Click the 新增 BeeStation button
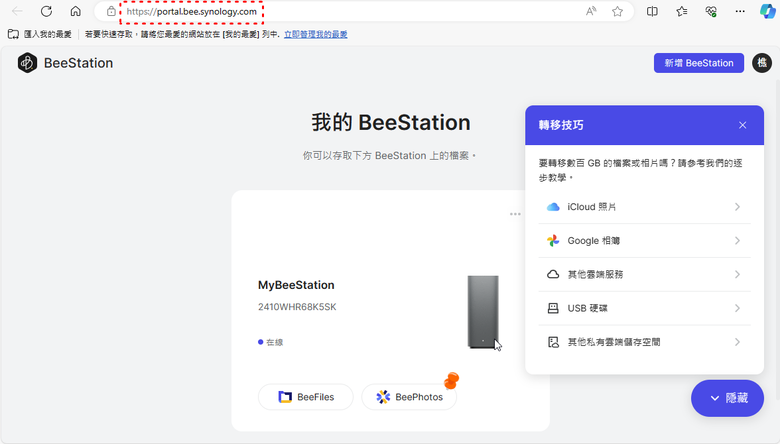This screenshot has height=444, width=780. click(698, 63)
